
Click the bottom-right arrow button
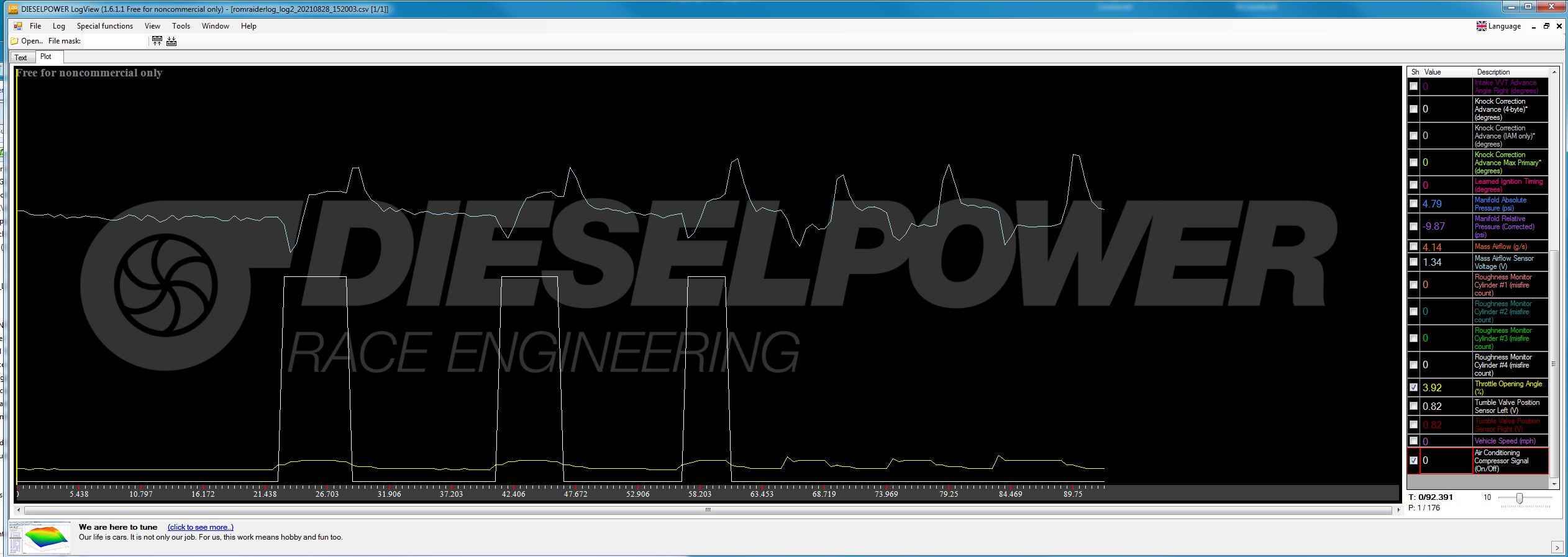(1556, 548)
